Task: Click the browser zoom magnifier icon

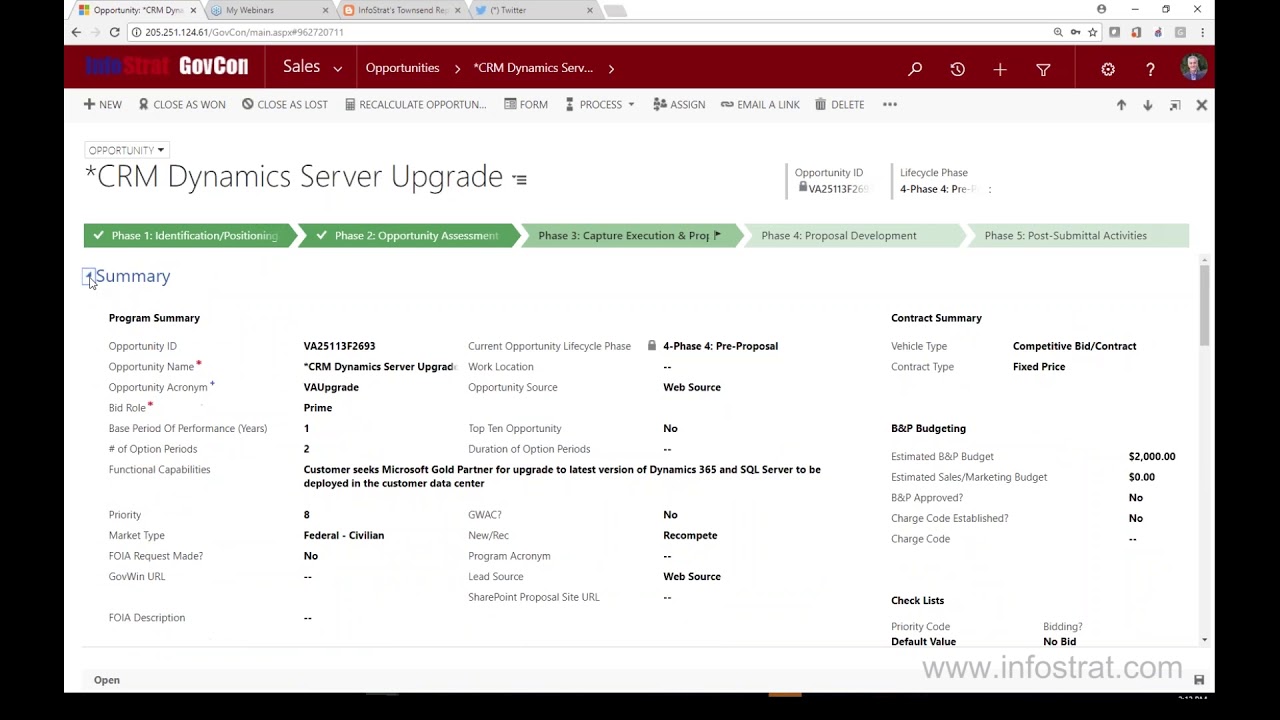Action: [1058, 32]
